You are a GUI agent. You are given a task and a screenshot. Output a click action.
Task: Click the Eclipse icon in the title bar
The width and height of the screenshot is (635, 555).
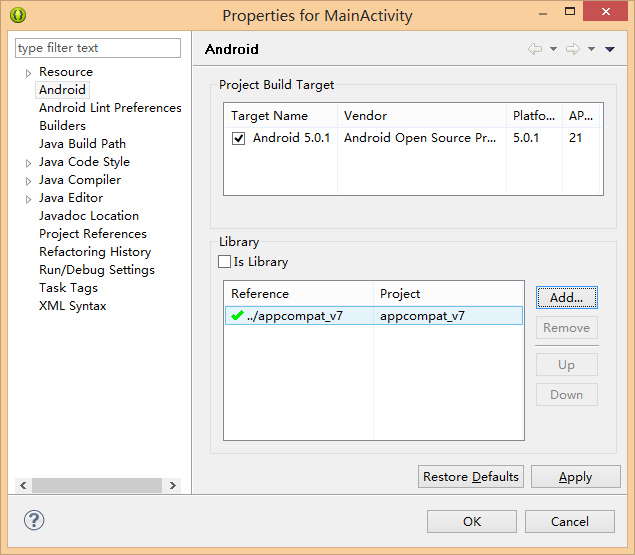pyautogui.click(x=18, y=15)
